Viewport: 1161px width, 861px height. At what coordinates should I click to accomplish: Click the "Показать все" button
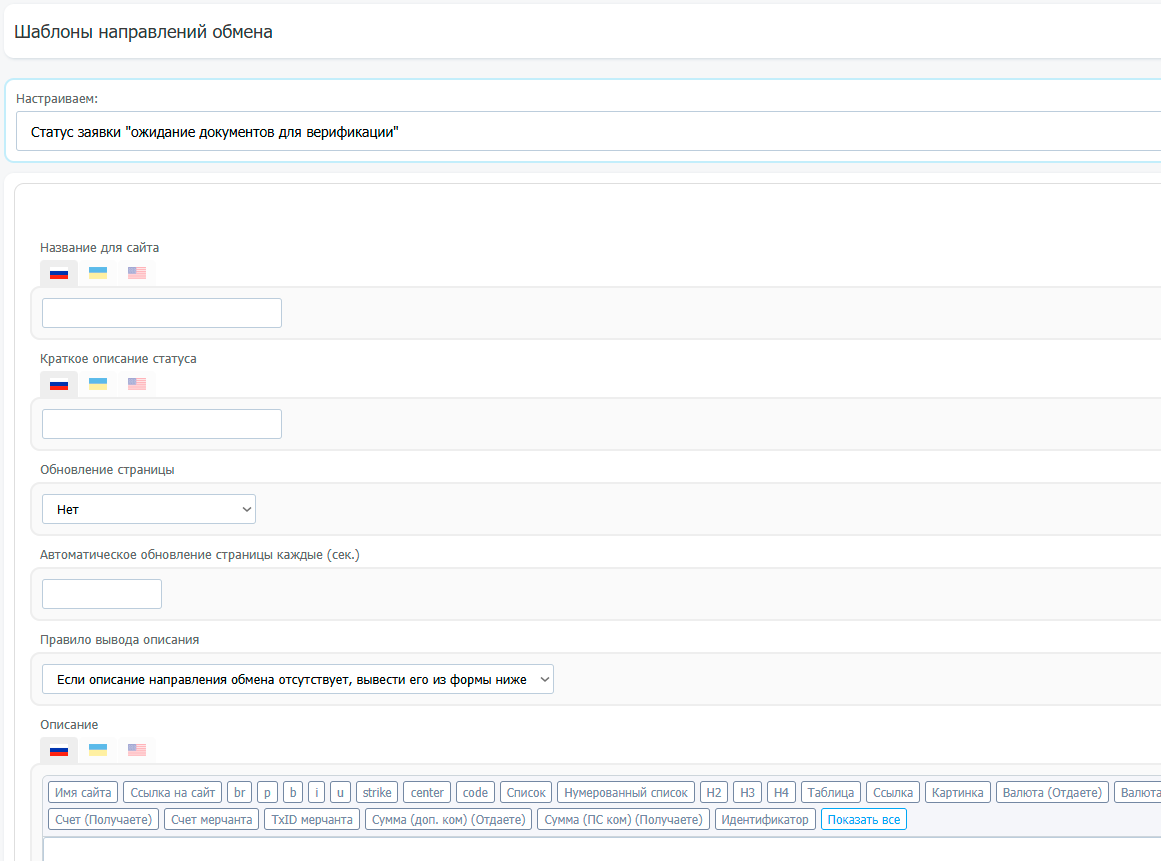[863, 820]
